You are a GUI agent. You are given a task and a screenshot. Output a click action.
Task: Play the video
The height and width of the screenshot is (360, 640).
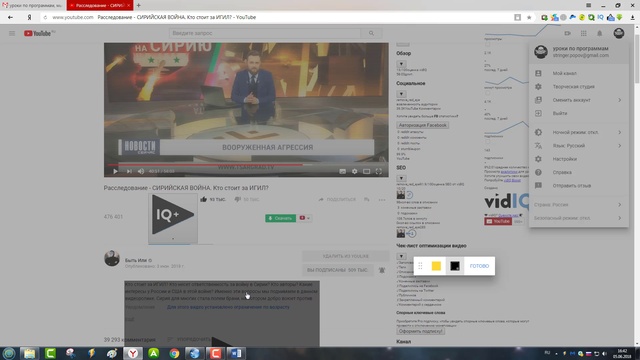point(116,171)
